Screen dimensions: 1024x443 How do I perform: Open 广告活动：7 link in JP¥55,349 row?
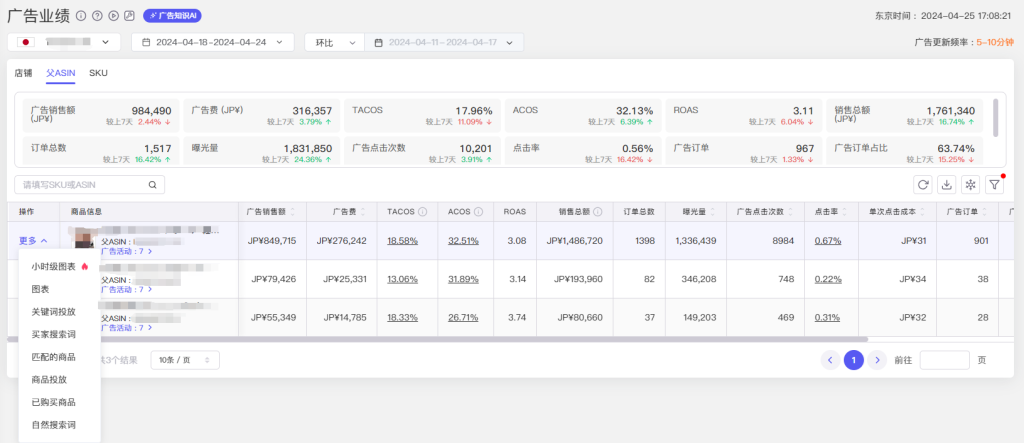(127, 327)
